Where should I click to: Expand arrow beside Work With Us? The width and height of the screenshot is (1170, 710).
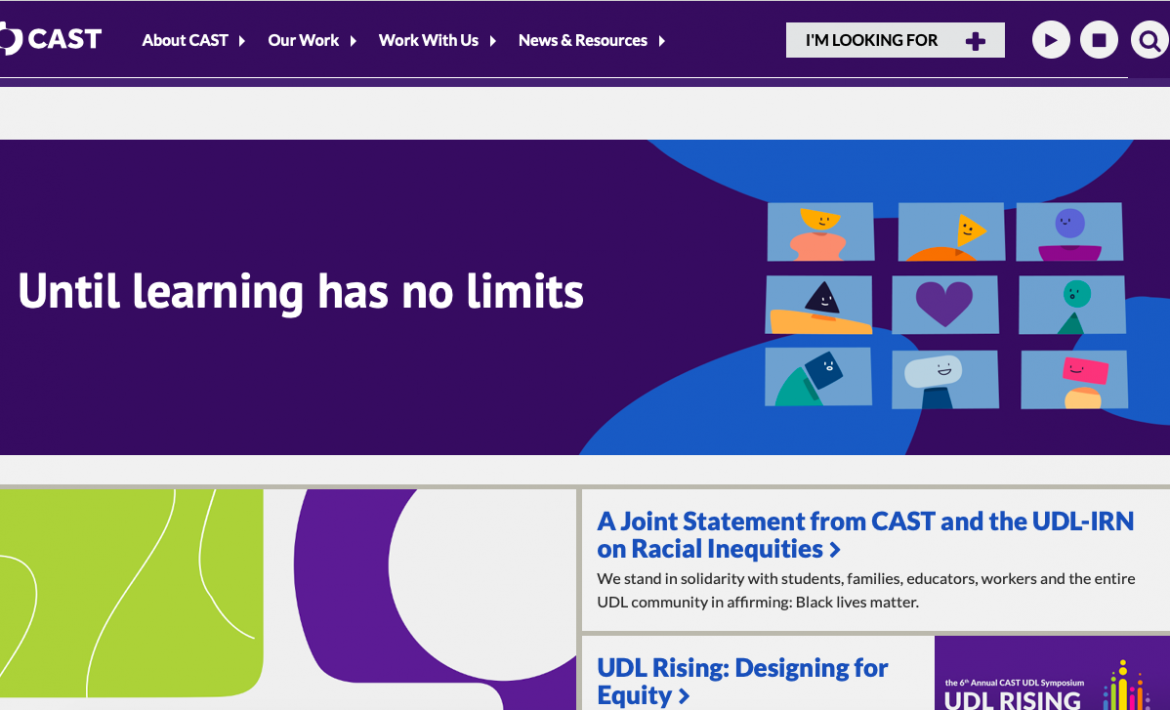pos(492,41)
